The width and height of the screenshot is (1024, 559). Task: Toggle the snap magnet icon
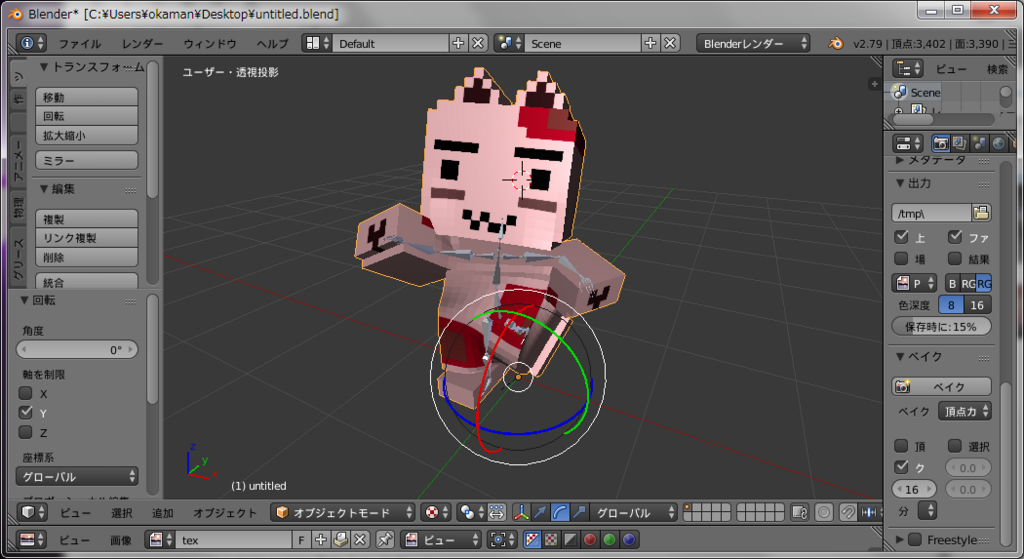tap(848, 513)
